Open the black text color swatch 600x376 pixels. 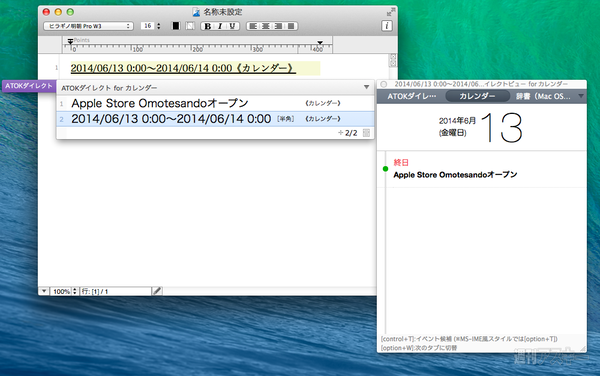176,26
